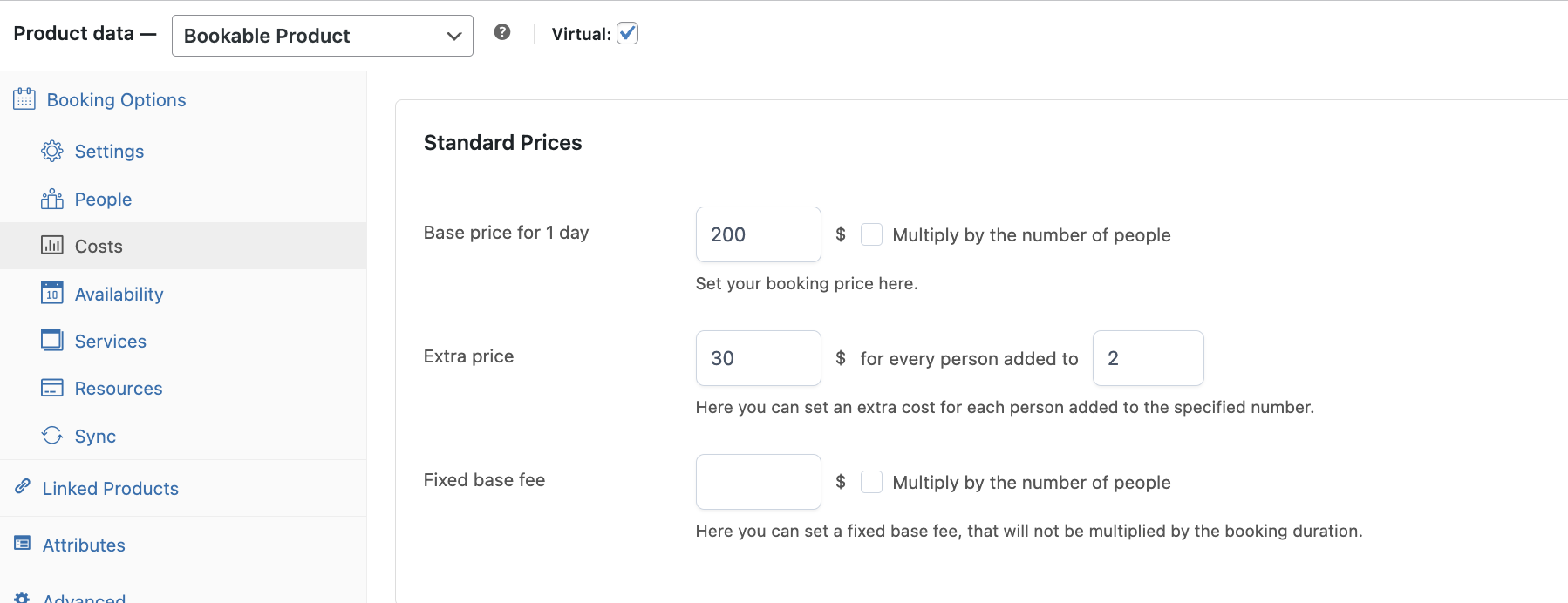Click the Resources card icon
This screenshot has width=1568, height=603.
[x=52, y=388]
